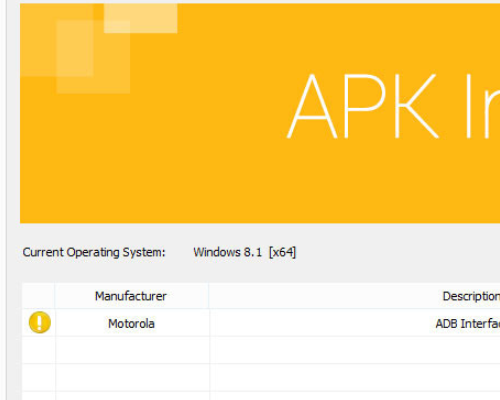Click the Manufacturer column header

coord(131,296)
